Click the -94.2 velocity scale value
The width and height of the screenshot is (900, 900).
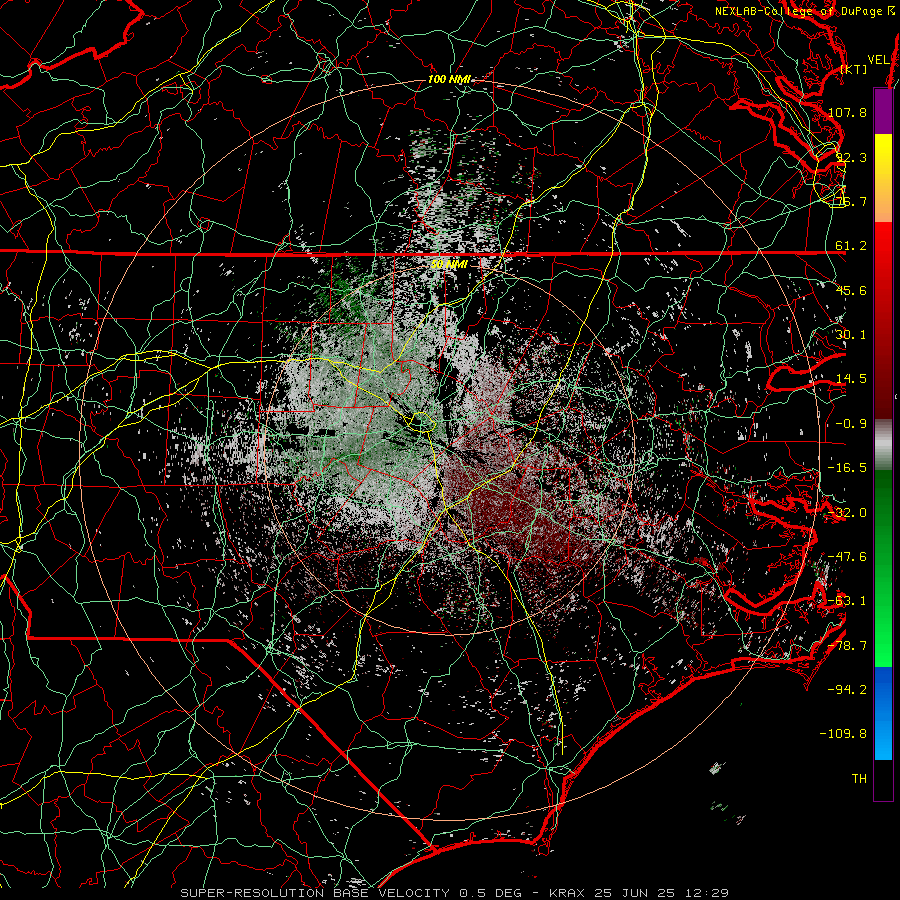point(847,689)
